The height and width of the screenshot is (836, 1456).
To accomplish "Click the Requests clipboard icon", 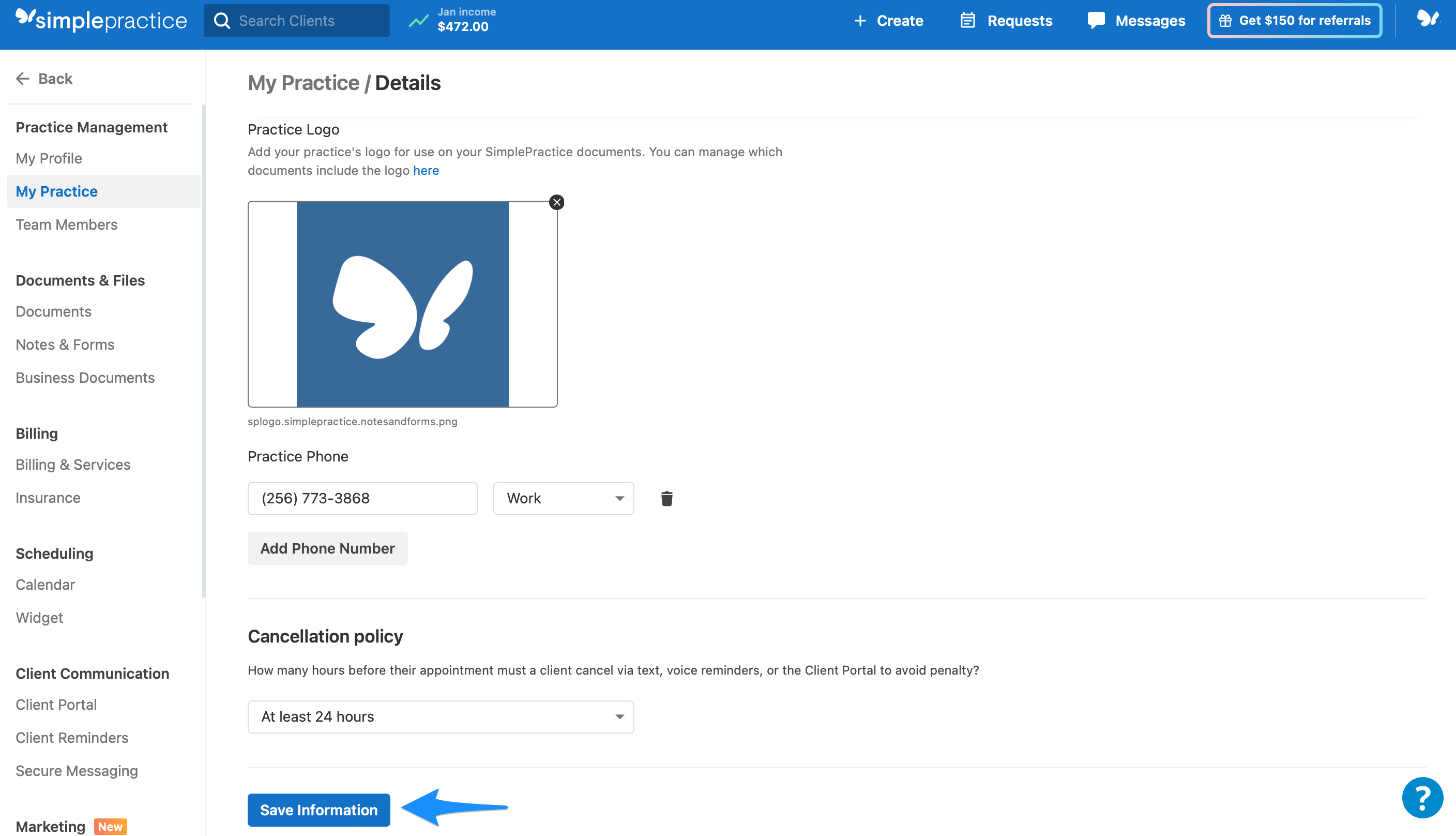I will 968,20.
